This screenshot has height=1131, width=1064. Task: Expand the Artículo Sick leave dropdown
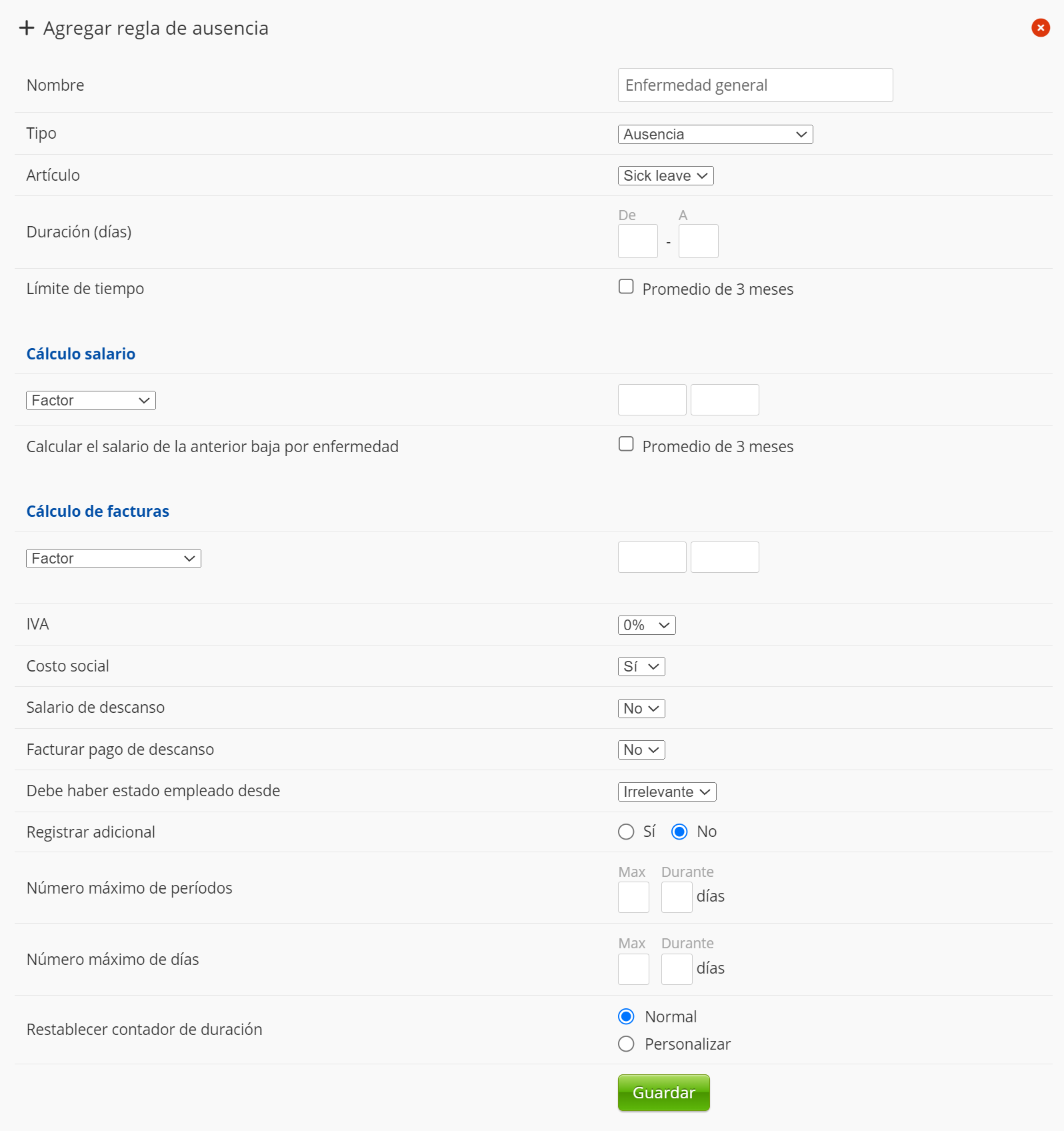(665, 176)
